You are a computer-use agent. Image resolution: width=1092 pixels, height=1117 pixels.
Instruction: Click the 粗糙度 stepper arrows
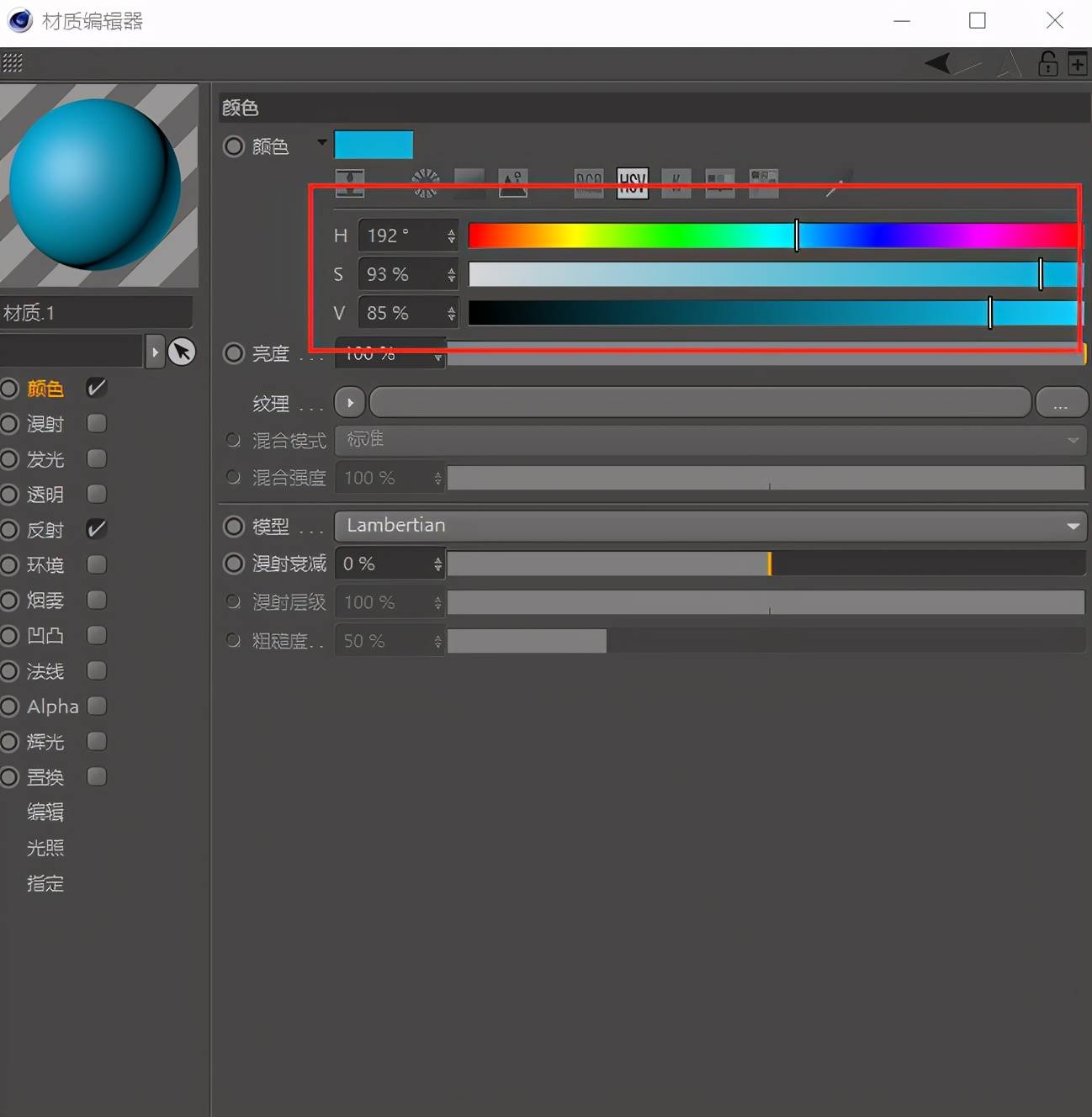(x=438, y=642)
